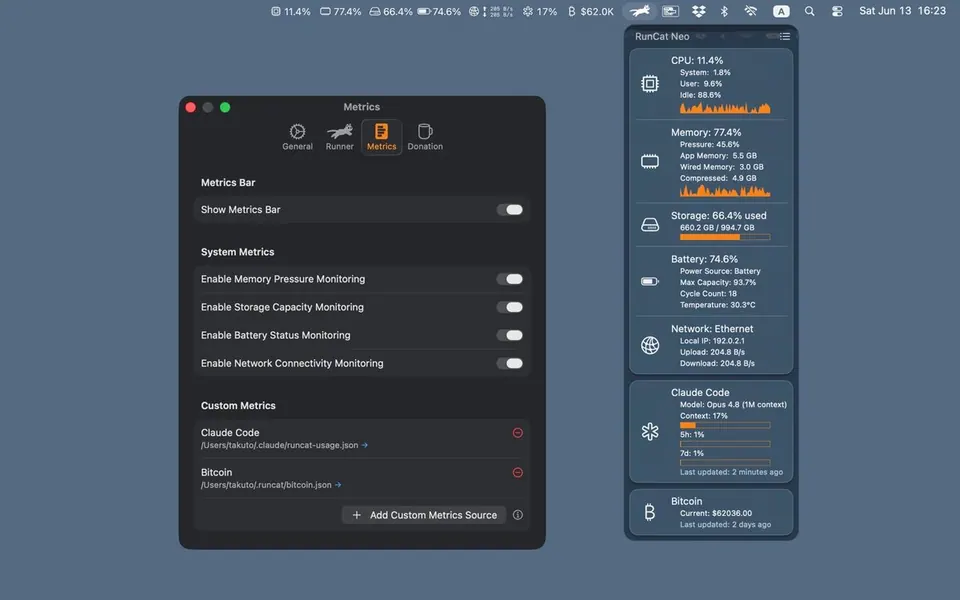Toggle Enable Battery Status Monitoring
Image resolution: width=960 pixels, height=600 pixels.
tap(510, 336)
